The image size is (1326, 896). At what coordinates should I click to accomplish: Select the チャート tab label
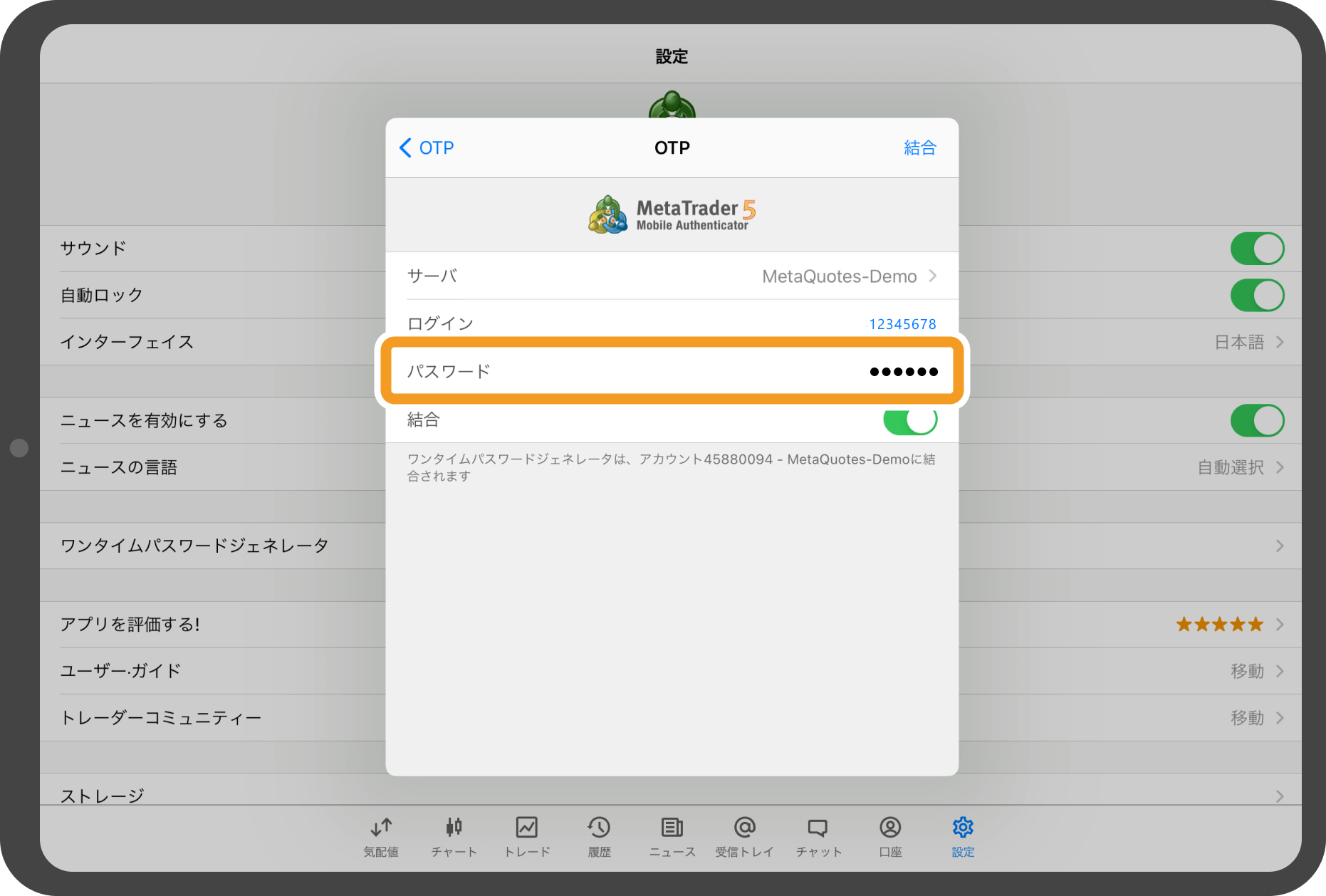[454, 852]
